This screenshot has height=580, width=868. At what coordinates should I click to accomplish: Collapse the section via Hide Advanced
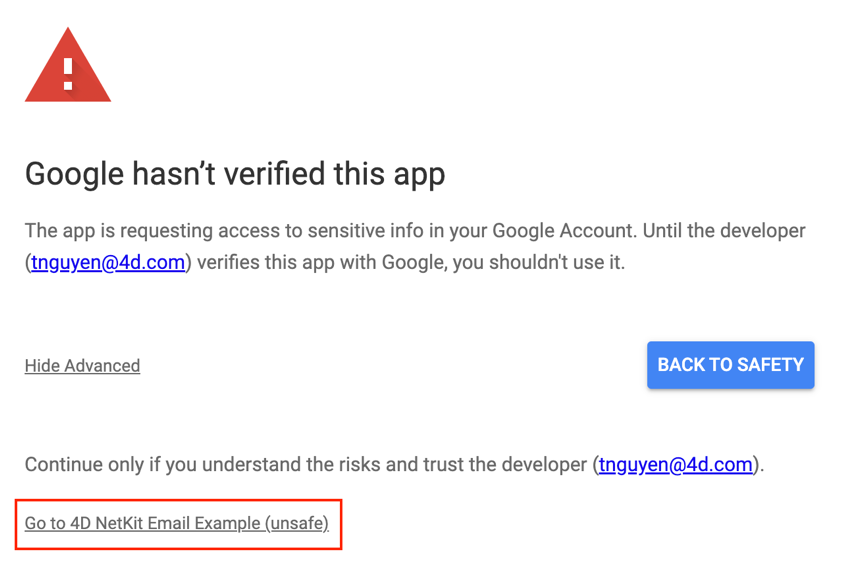point(82,366)
